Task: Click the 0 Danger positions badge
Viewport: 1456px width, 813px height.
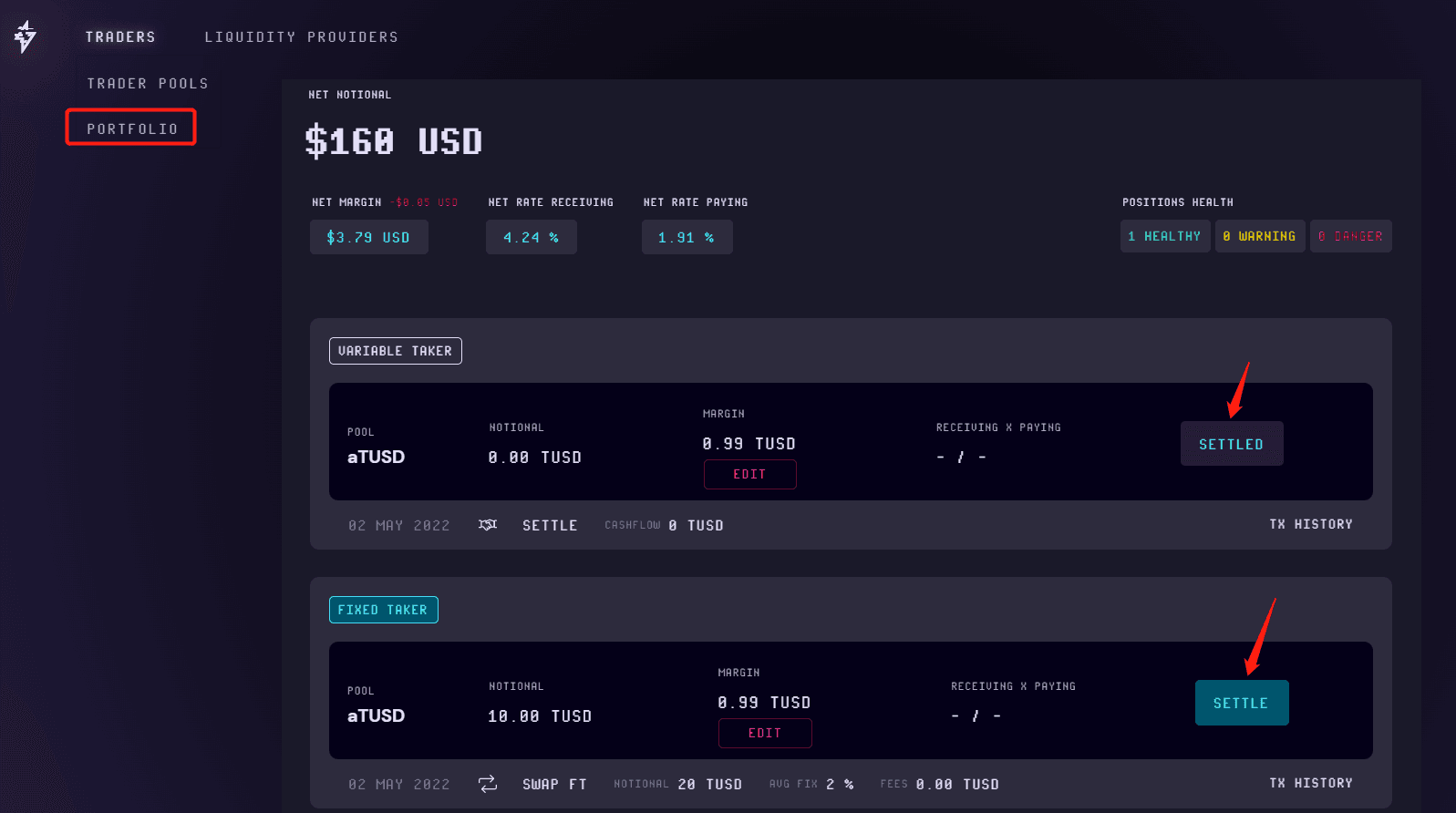Action: point(1351,236)
